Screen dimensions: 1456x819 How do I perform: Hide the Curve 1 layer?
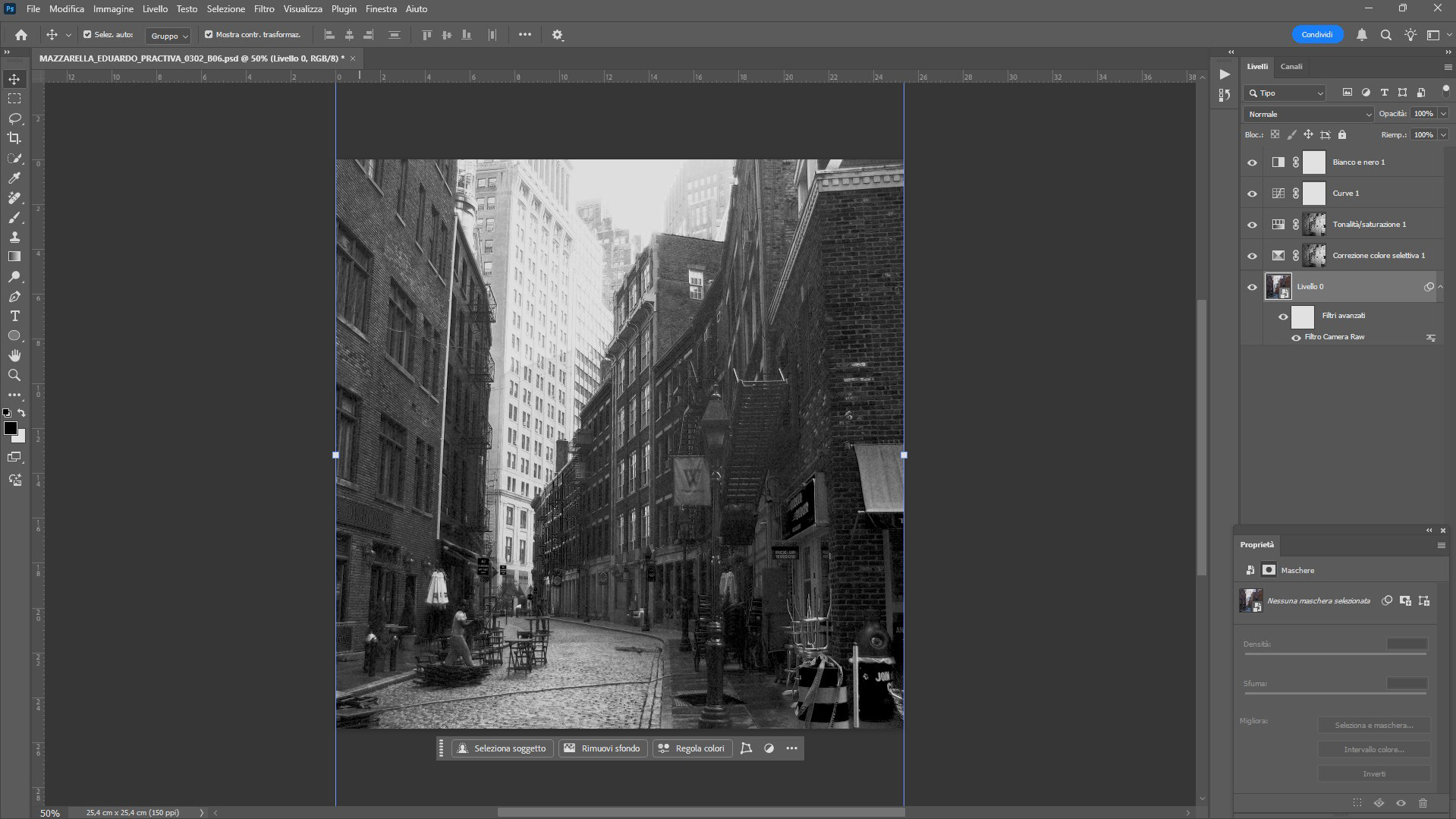(1252, 194)
